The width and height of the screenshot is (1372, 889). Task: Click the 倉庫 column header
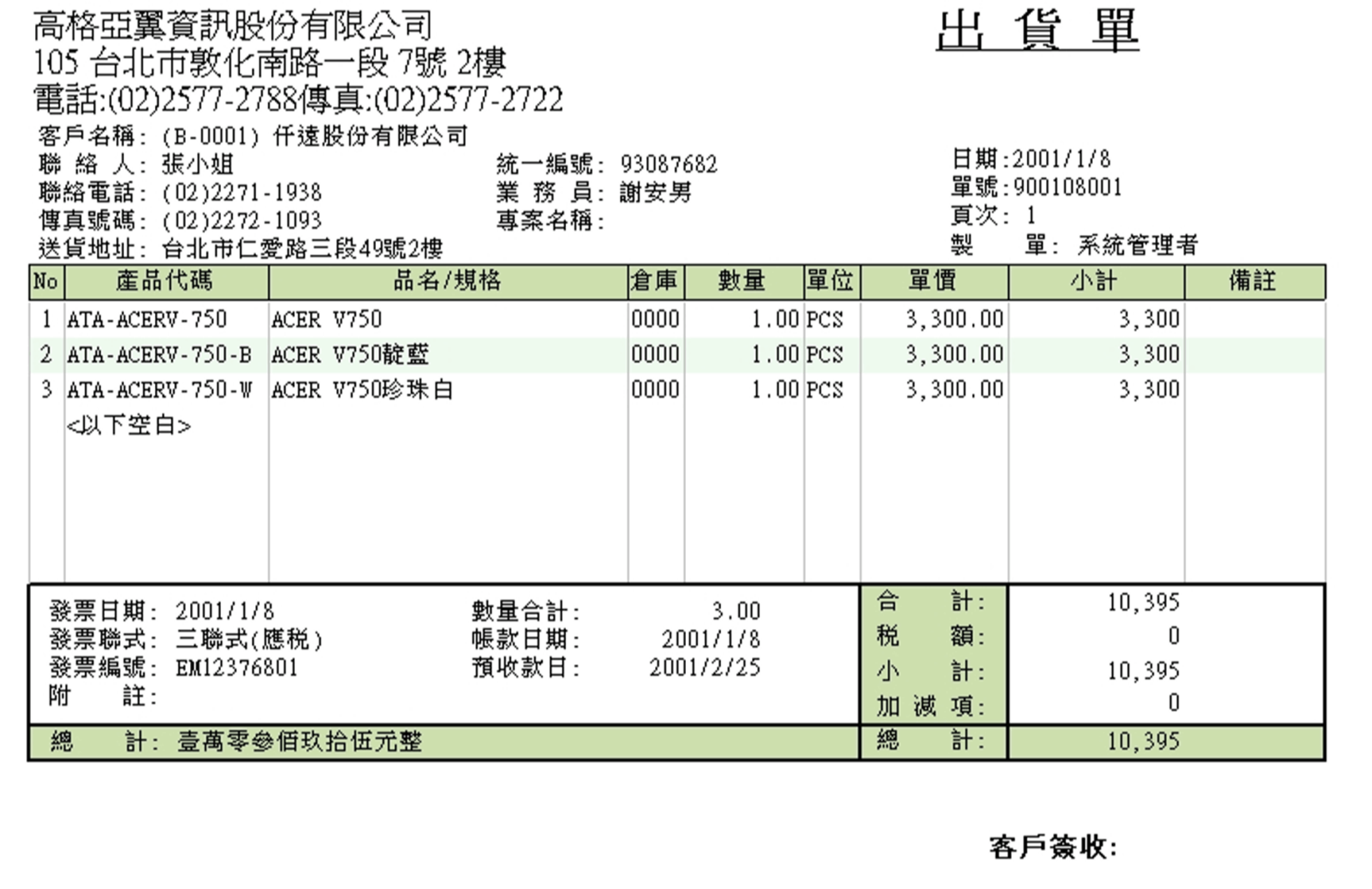[655, 282]
